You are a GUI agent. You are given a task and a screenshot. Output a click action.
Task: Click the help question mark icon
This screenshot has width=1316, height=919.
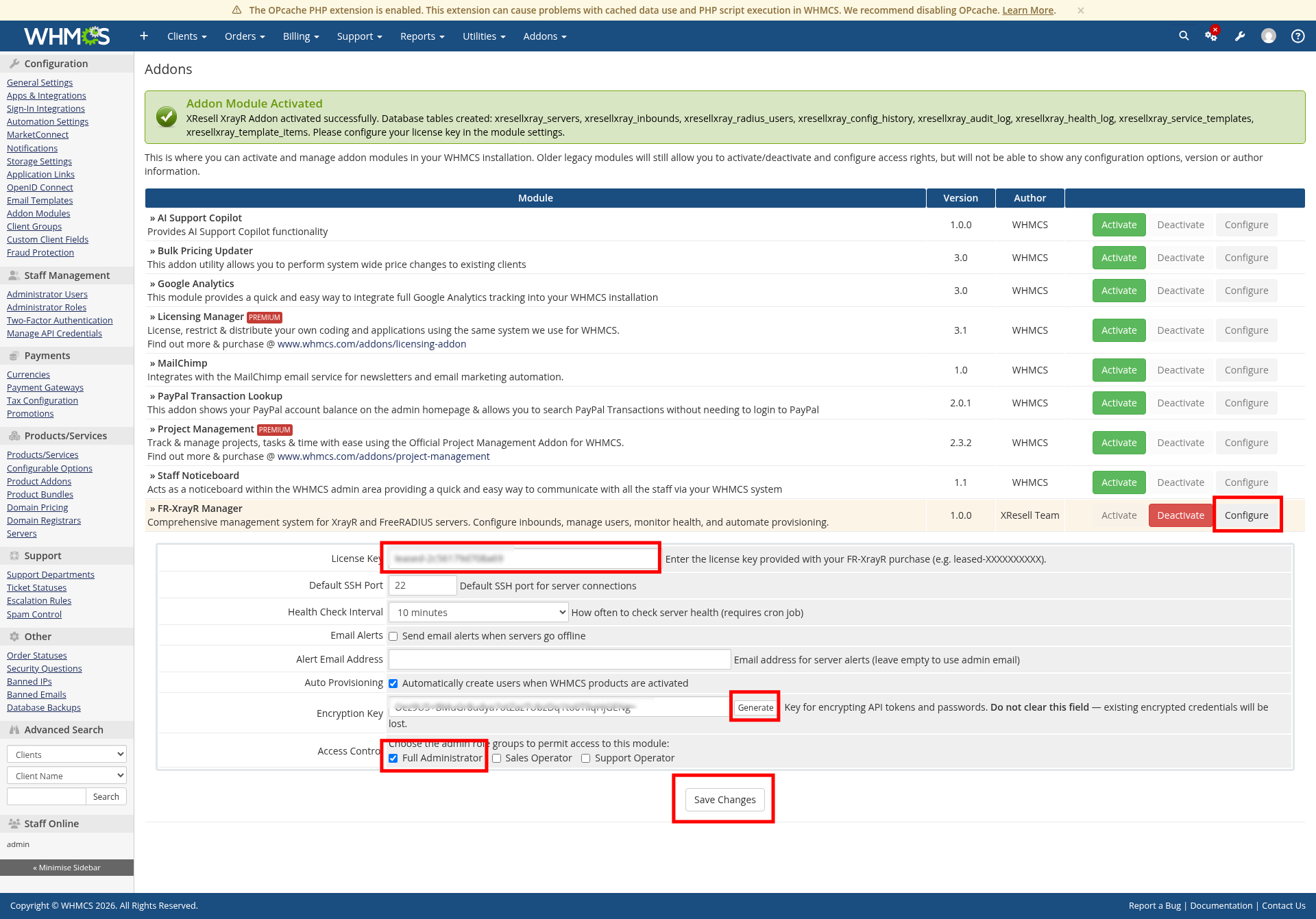click(1297, 36)
